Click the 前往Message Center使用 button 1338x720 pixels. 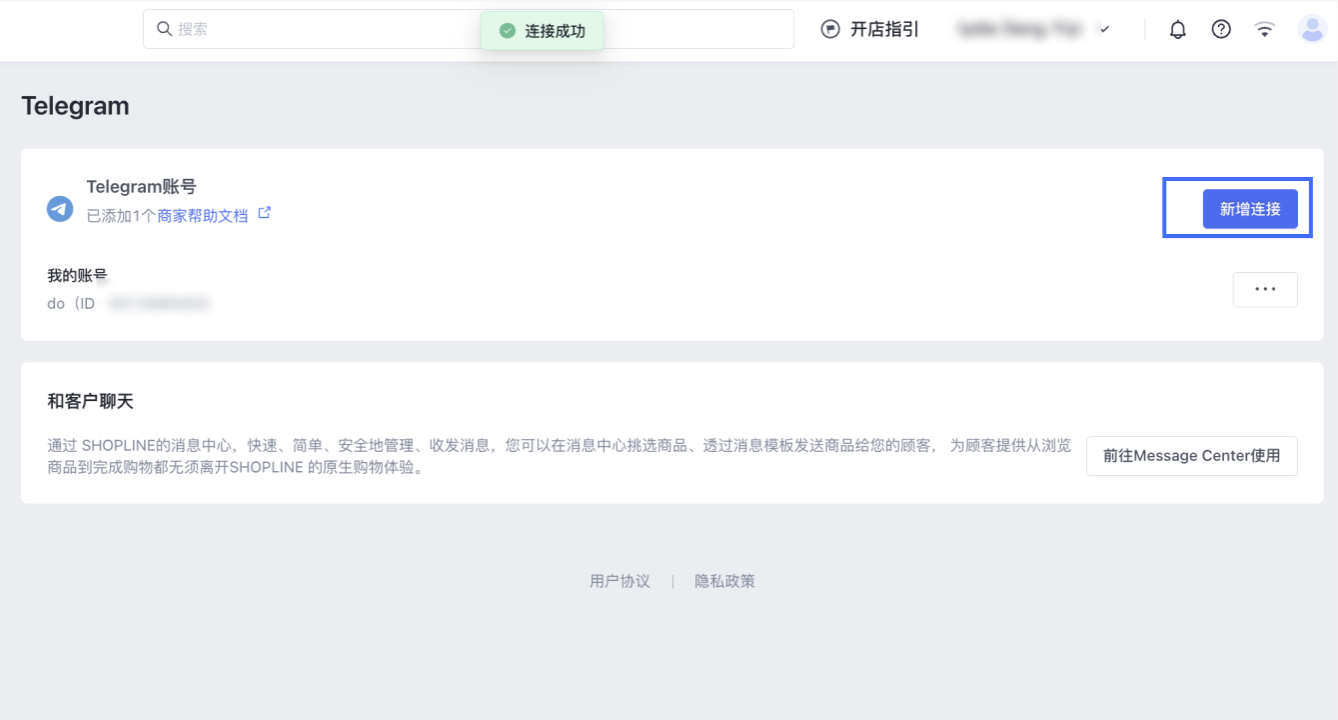pyautogui.click(x=1191, y=455)
